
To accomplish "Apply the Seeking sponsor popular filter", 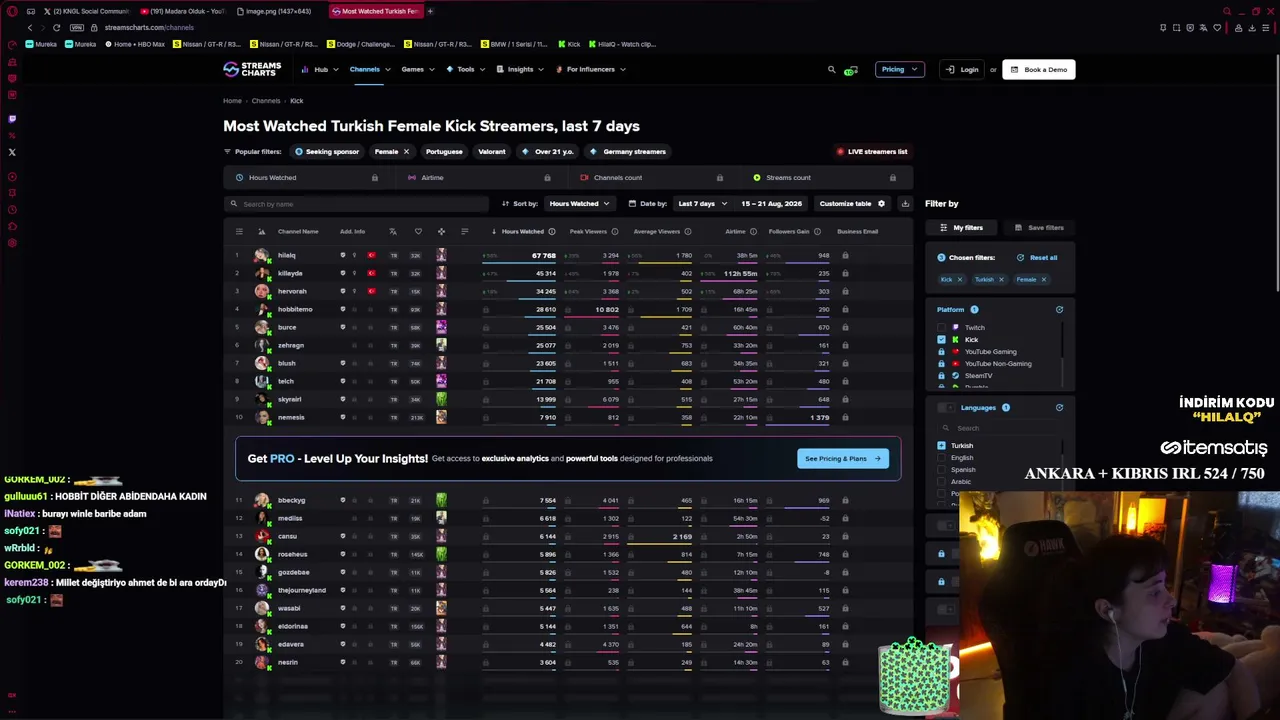I will coord(327,152).
